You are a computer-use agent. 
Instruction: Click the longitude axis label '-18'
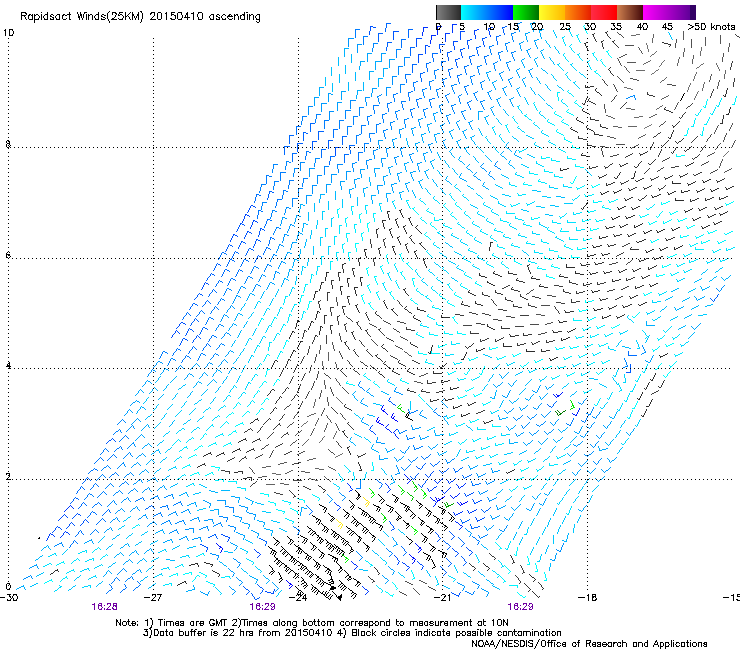[x=587, y=598]
